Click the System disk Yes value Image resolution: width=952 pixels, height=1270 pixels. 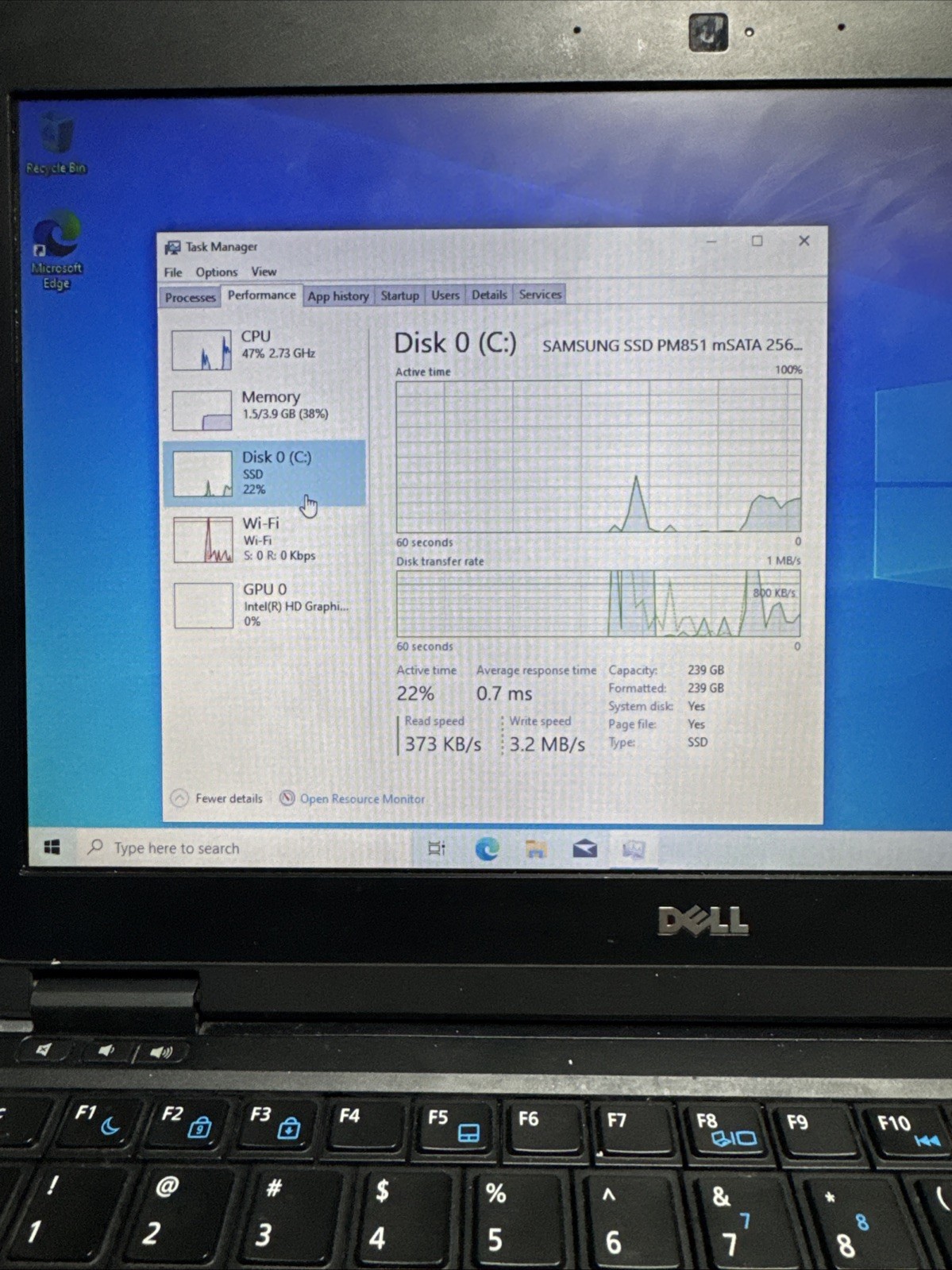coord(696,706)
